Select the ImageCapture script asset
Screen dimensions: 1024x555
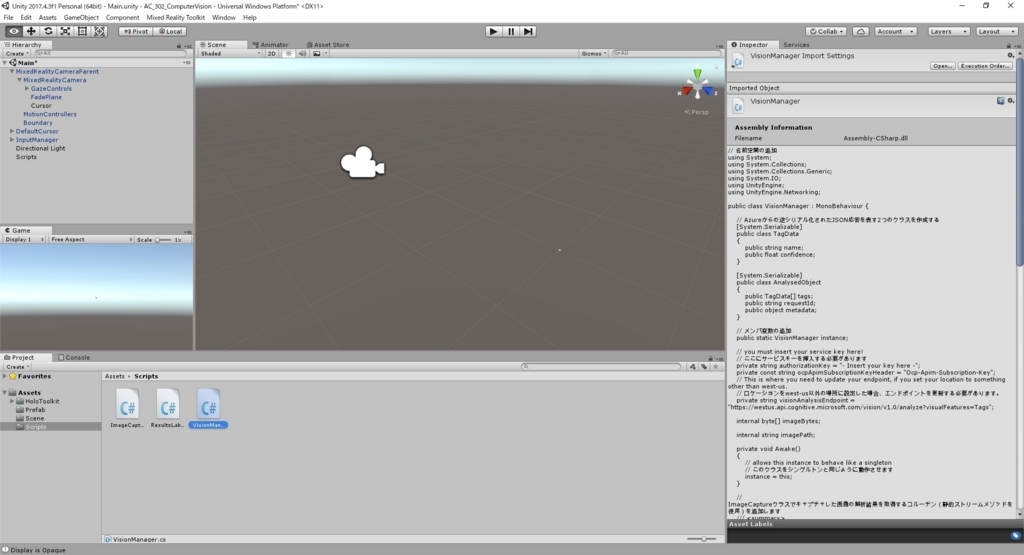(x=127, y=408)
